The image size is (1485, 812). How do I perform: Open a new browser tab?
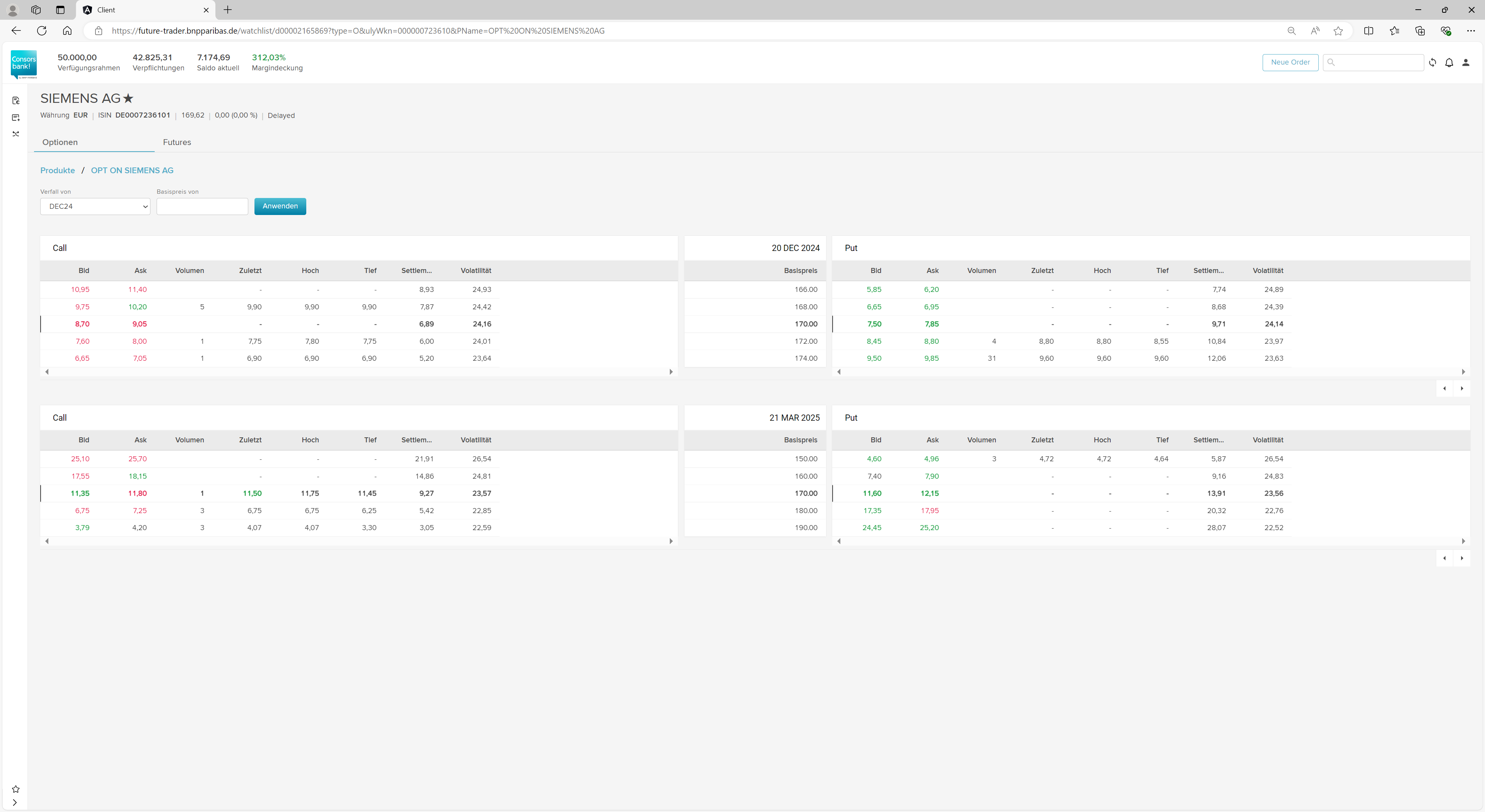[228, 10]
